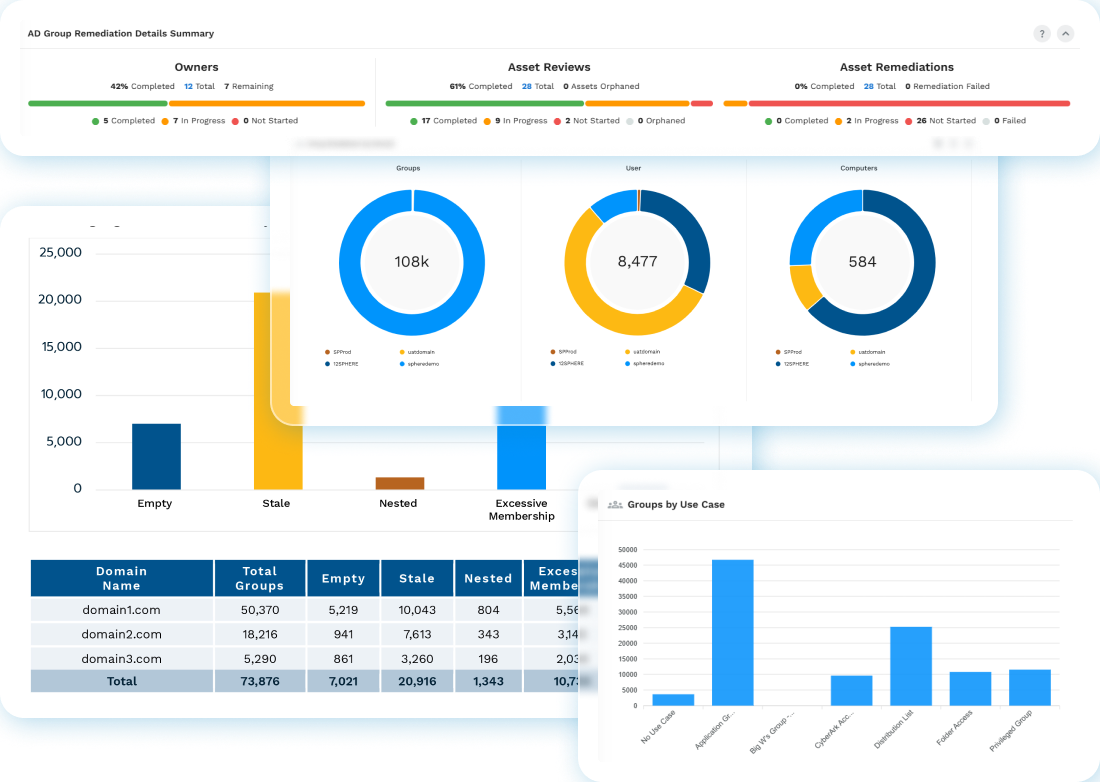Screen dimensions: 1100x782
Task: Click red Not Started dot under Asset Remediations
Action: [908, 121]
